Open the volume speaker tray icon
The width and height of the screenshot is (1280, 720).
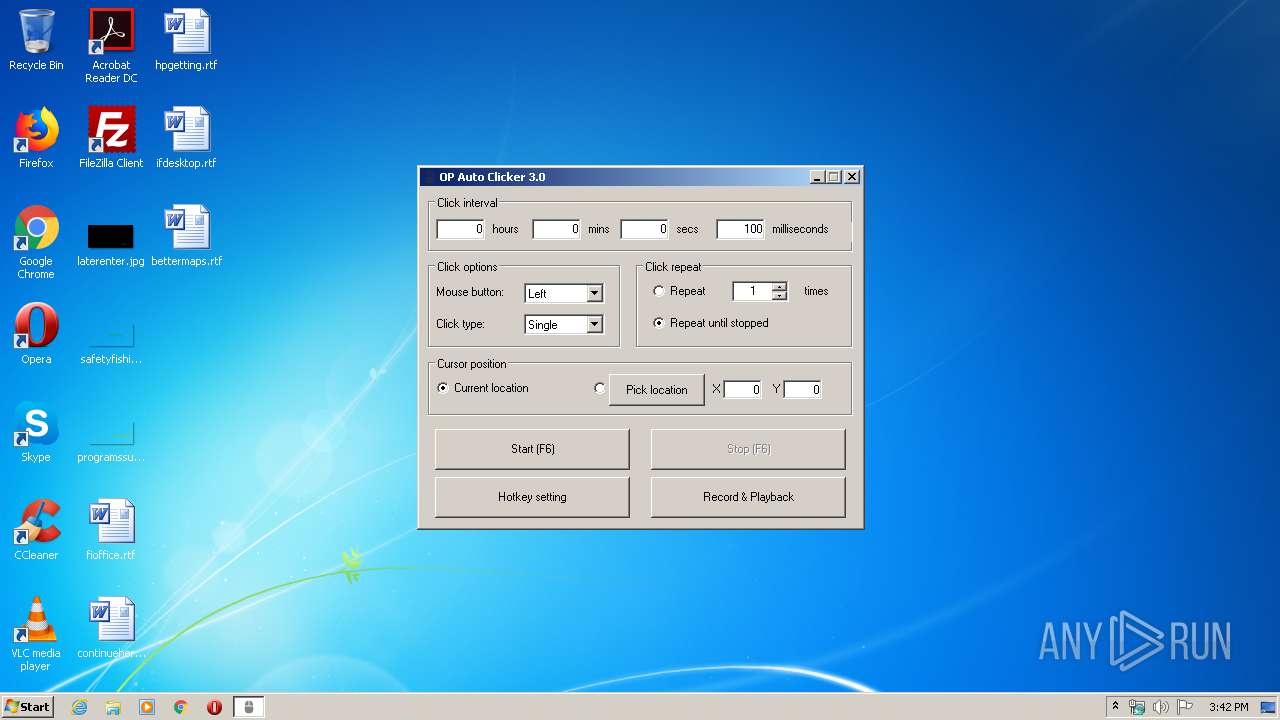(1160, 707)
